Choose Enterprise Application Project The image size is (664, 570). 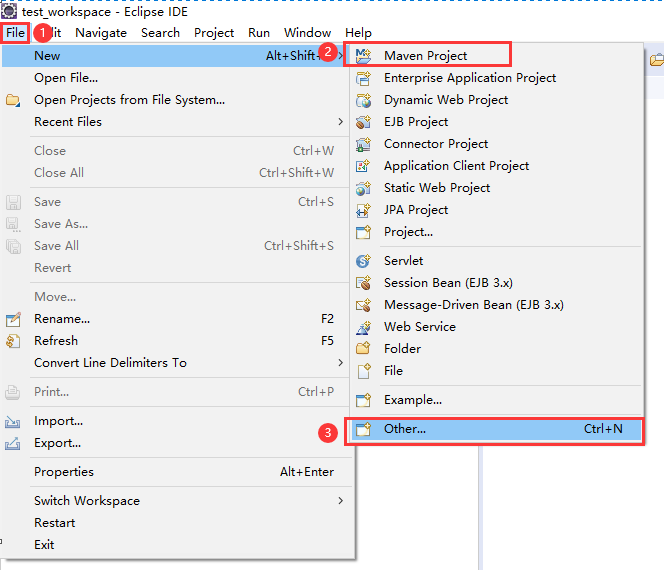coord(470,78)
